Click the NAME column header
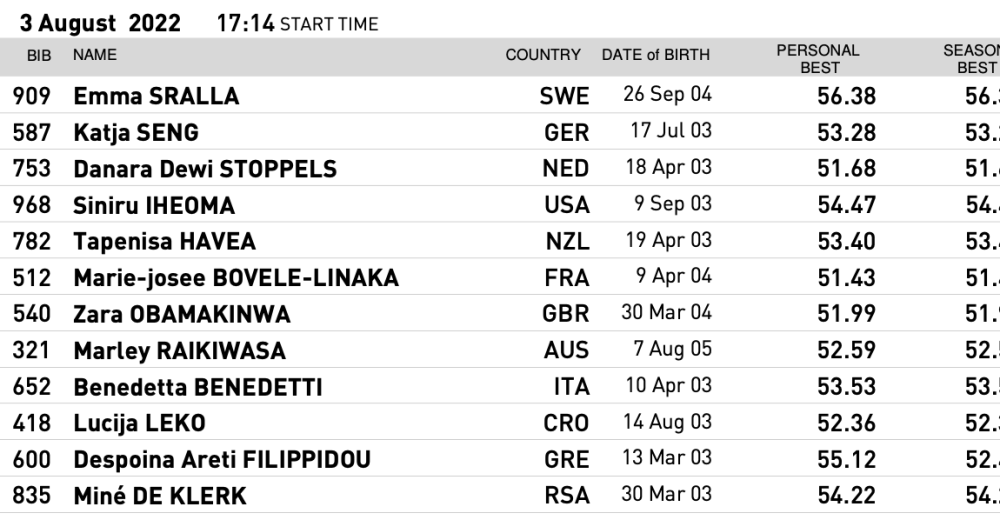Viewport: 1000px width, 520px height. 94,55
